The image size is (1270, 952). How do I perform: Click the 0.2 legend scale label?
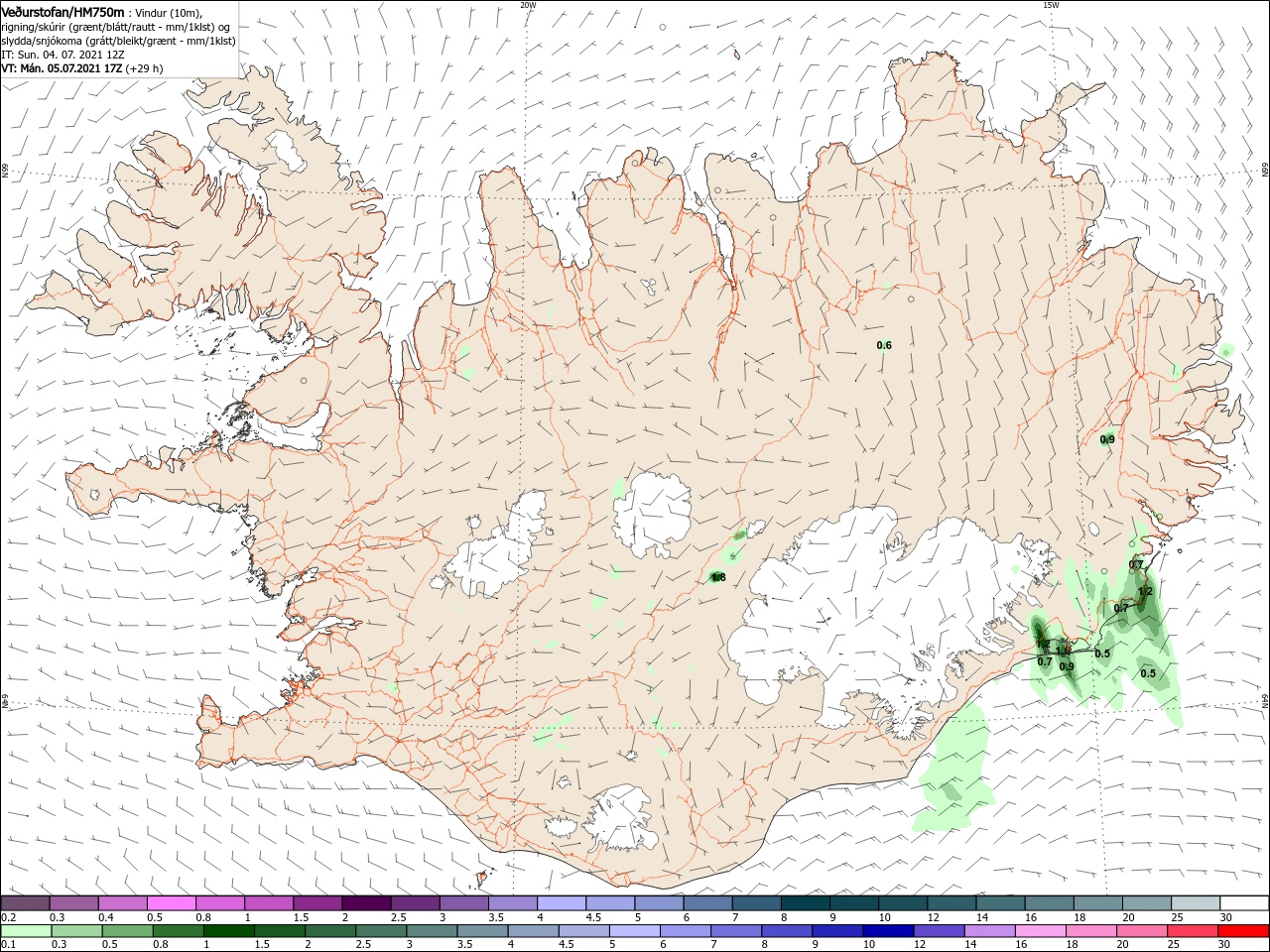(8, 917)
